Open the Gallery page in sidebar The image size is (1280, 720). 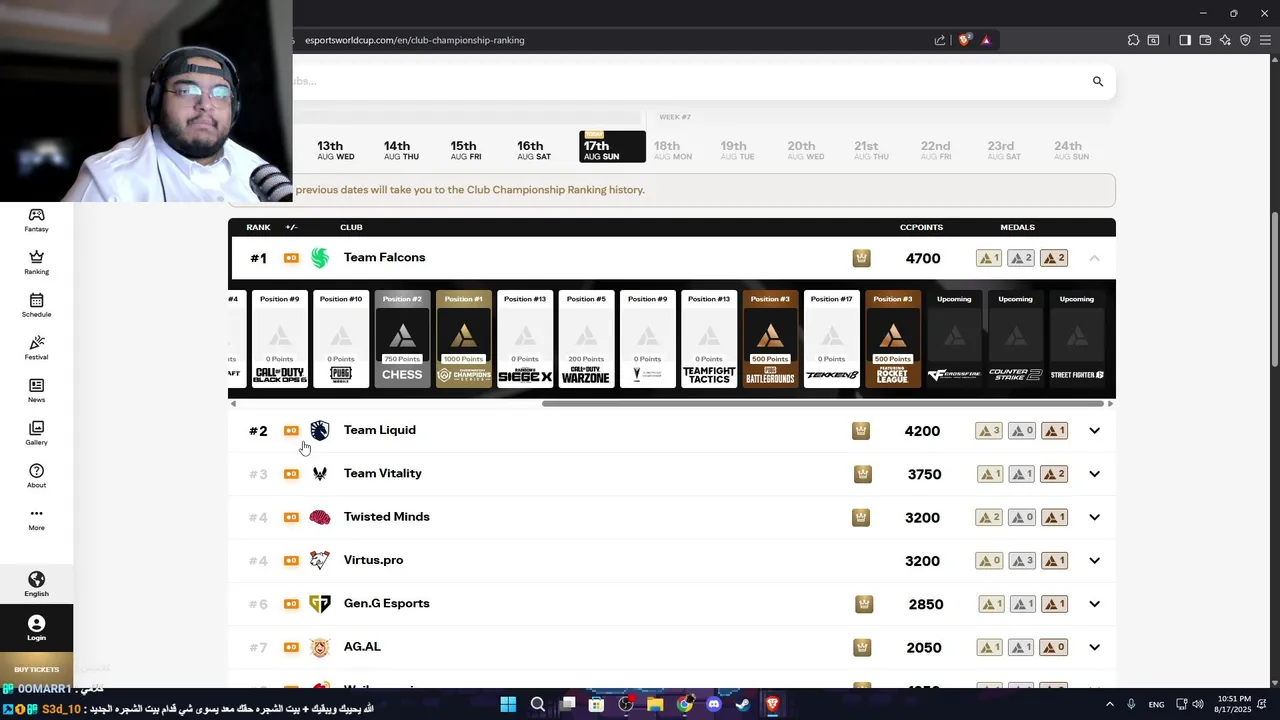pyautogui.click(x=36, y=433)
